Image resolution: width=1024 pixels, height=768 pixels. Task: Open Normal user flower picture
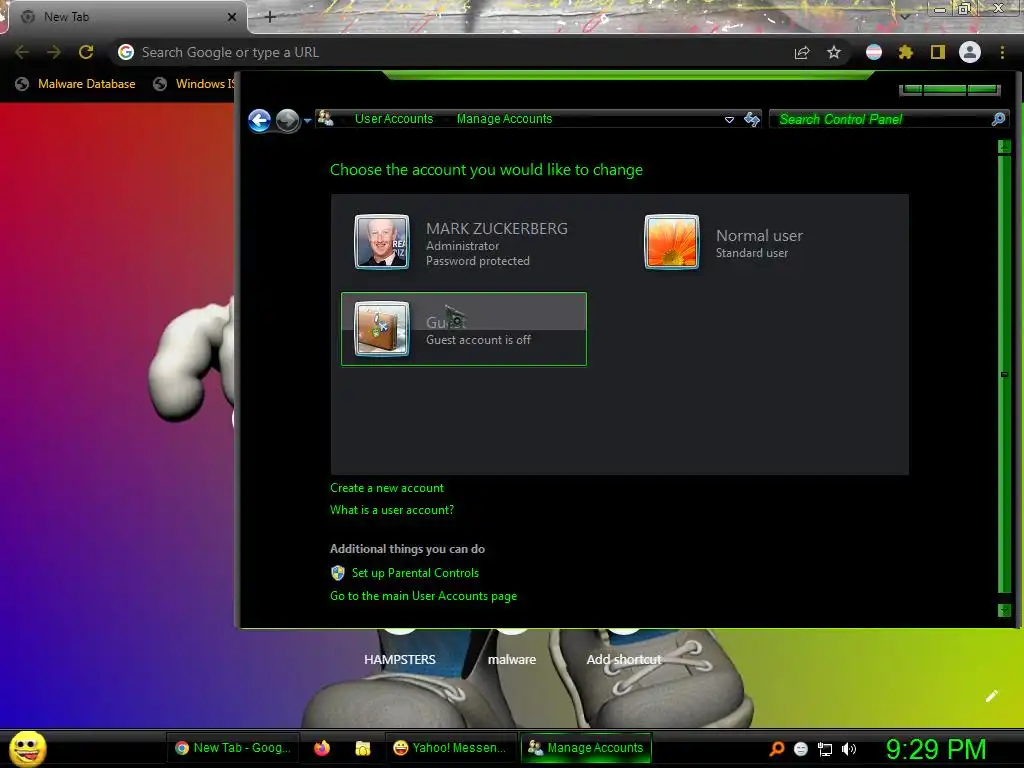coord(671,242)
